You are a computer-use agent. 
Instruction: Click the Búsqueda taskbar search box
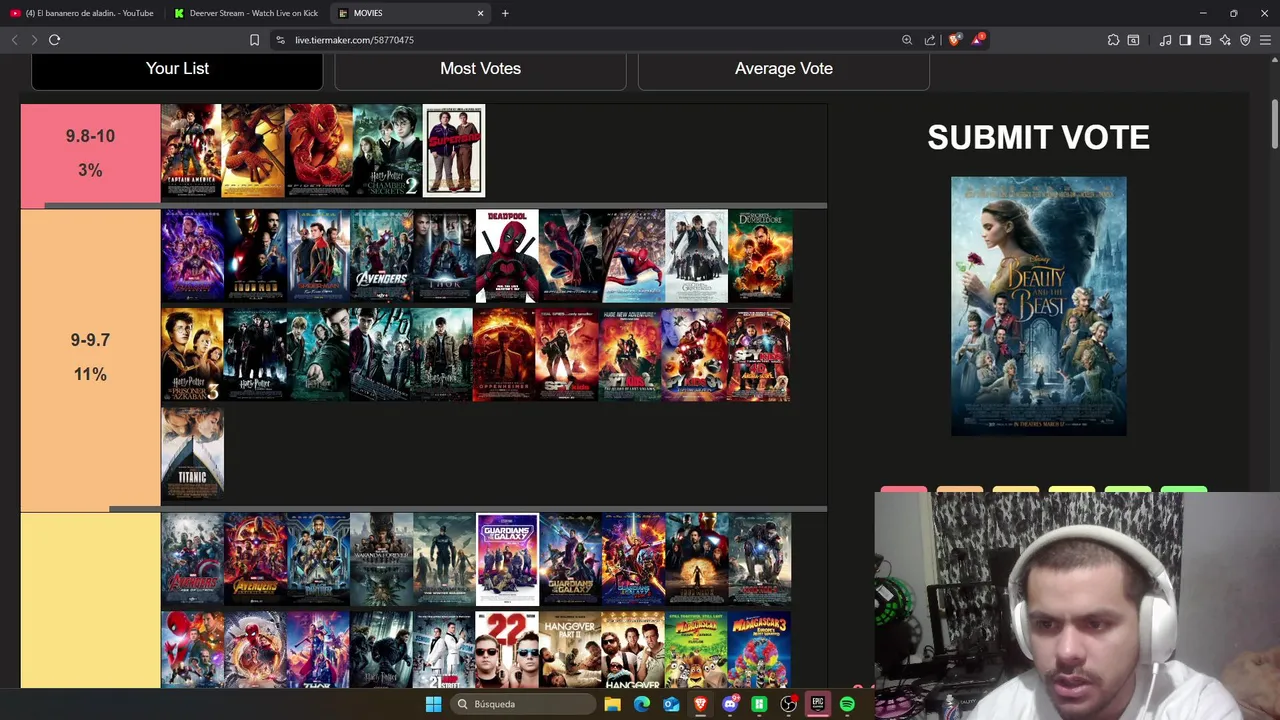(525, 704)
